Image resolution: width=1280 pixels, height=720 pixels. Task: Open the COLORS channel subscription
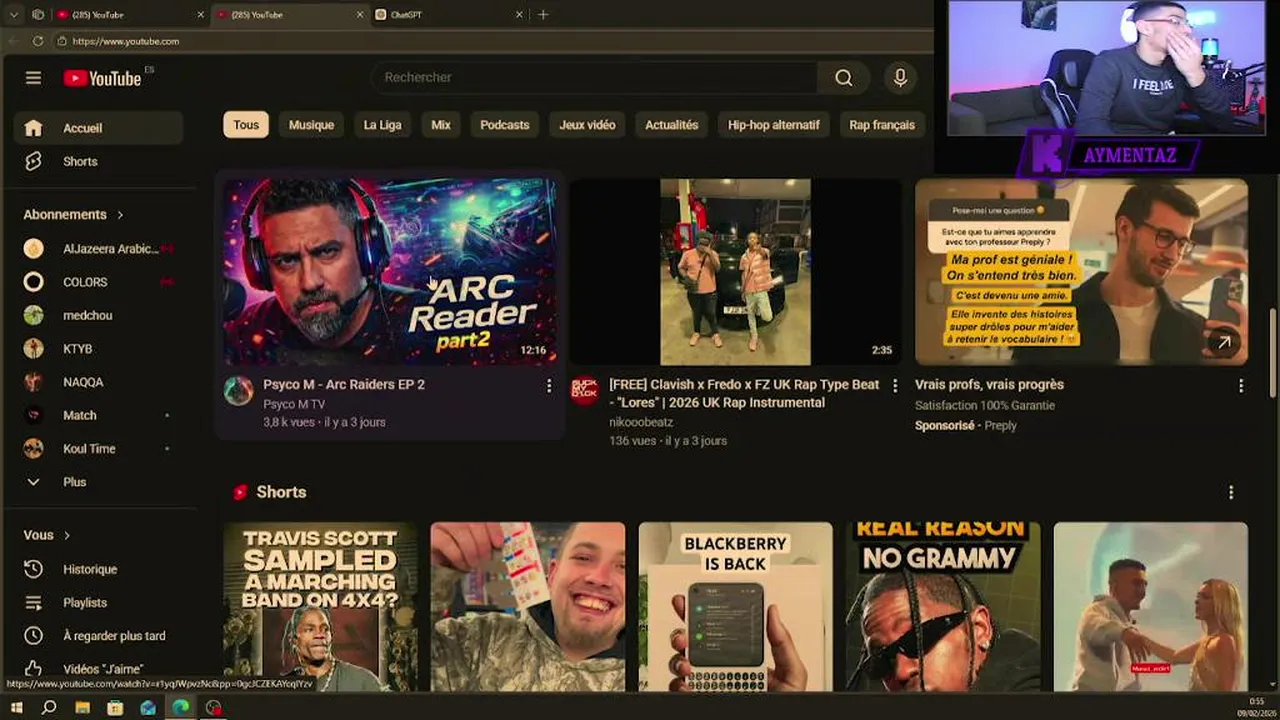(x=98, y=282)
